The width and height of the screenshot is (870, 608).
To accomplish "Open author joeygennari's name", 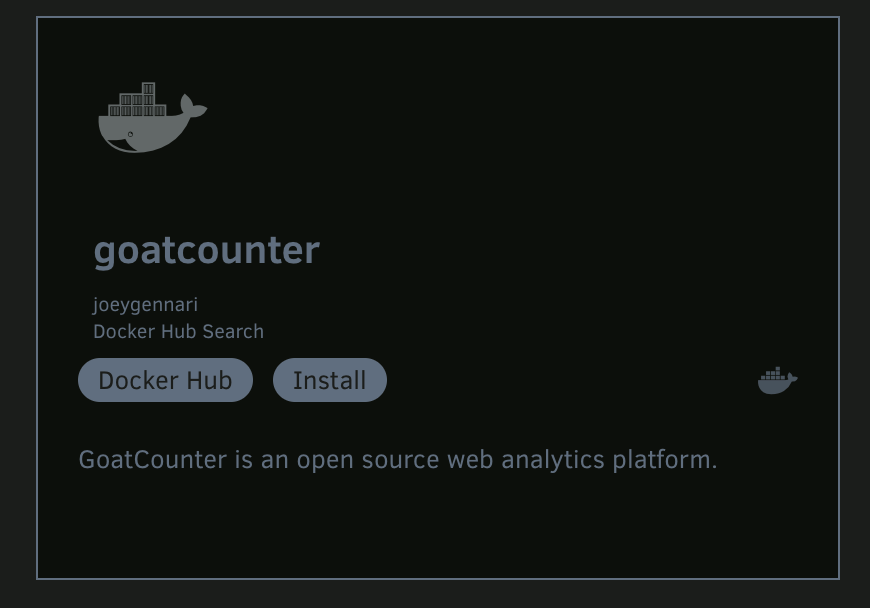I will tap(145, 305).
